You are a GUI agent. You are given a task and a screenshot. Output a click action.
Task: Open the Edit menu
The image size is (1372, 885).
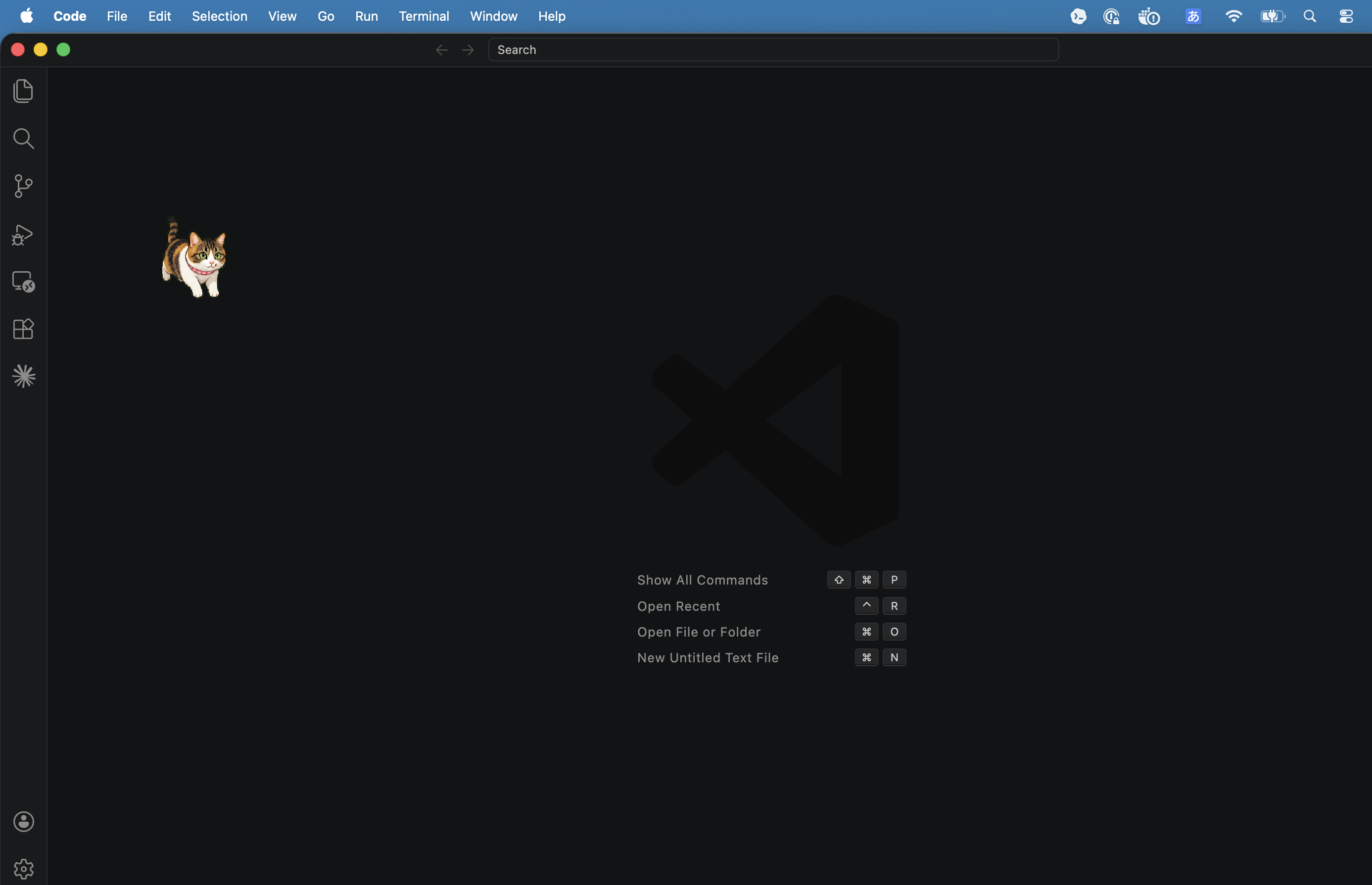pos(160,16)
